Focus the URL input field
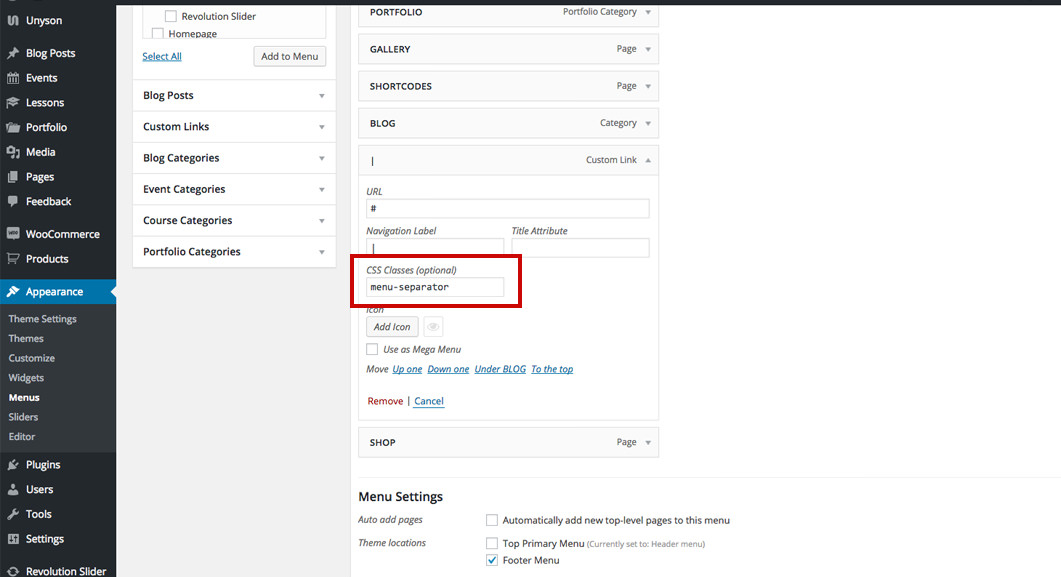Viewport: 1061px width, 577px height. [507, 208]
